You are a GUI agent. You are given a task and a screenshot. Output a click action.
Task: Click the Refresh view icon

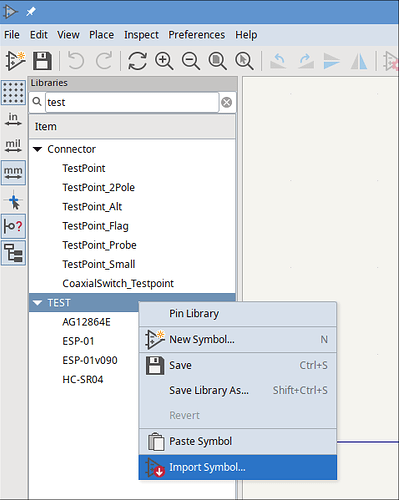(x=137, y=61)
